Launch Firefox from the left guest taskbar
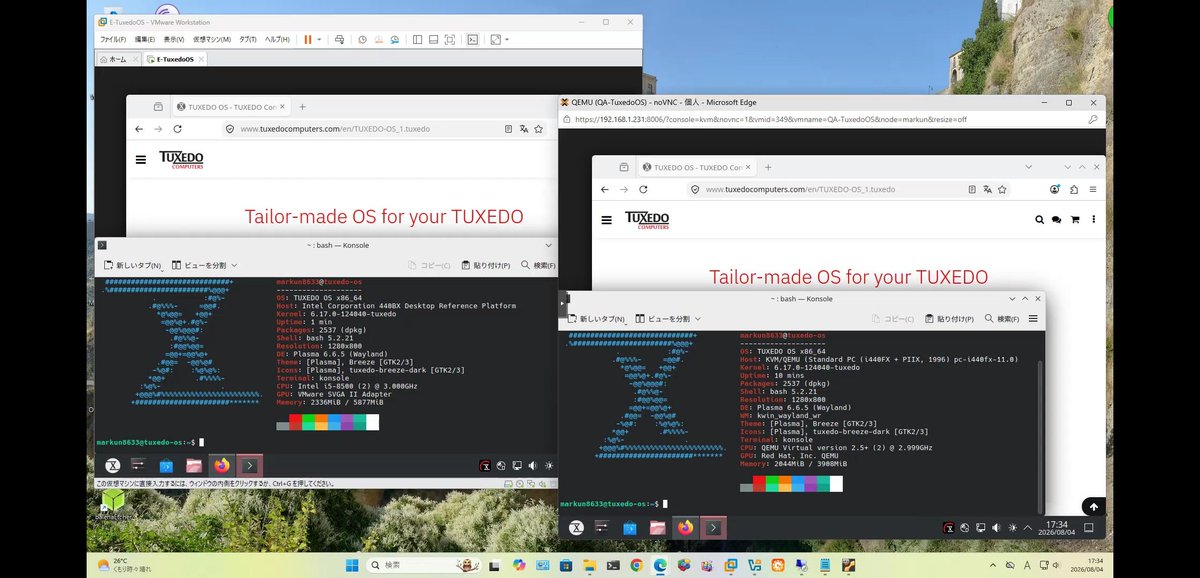The image size is (1200, 578). [221, 465]
